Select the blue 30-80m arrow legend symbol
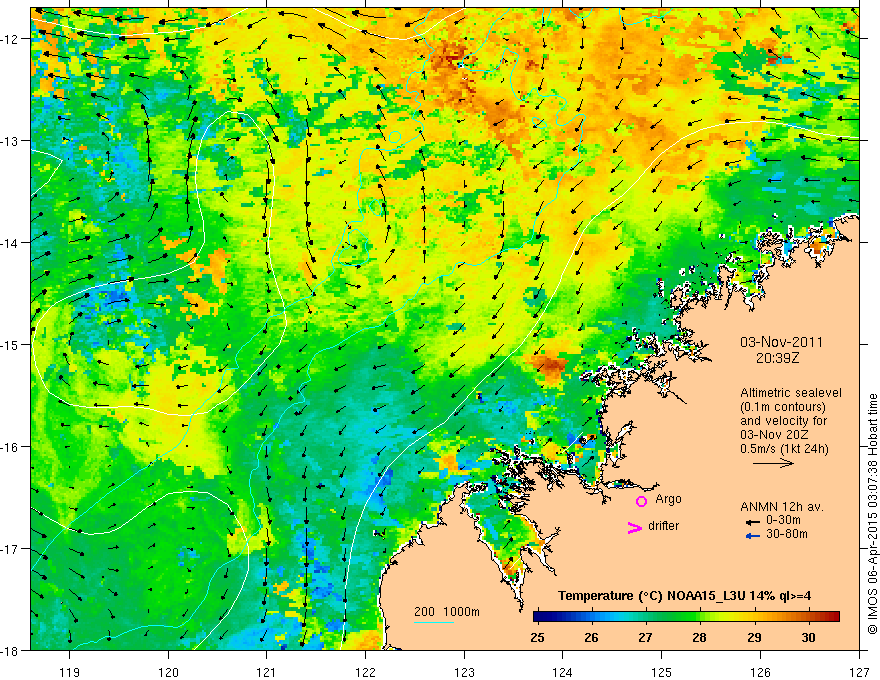Viewport: 880px width, 680px height. tap(753, 536)
